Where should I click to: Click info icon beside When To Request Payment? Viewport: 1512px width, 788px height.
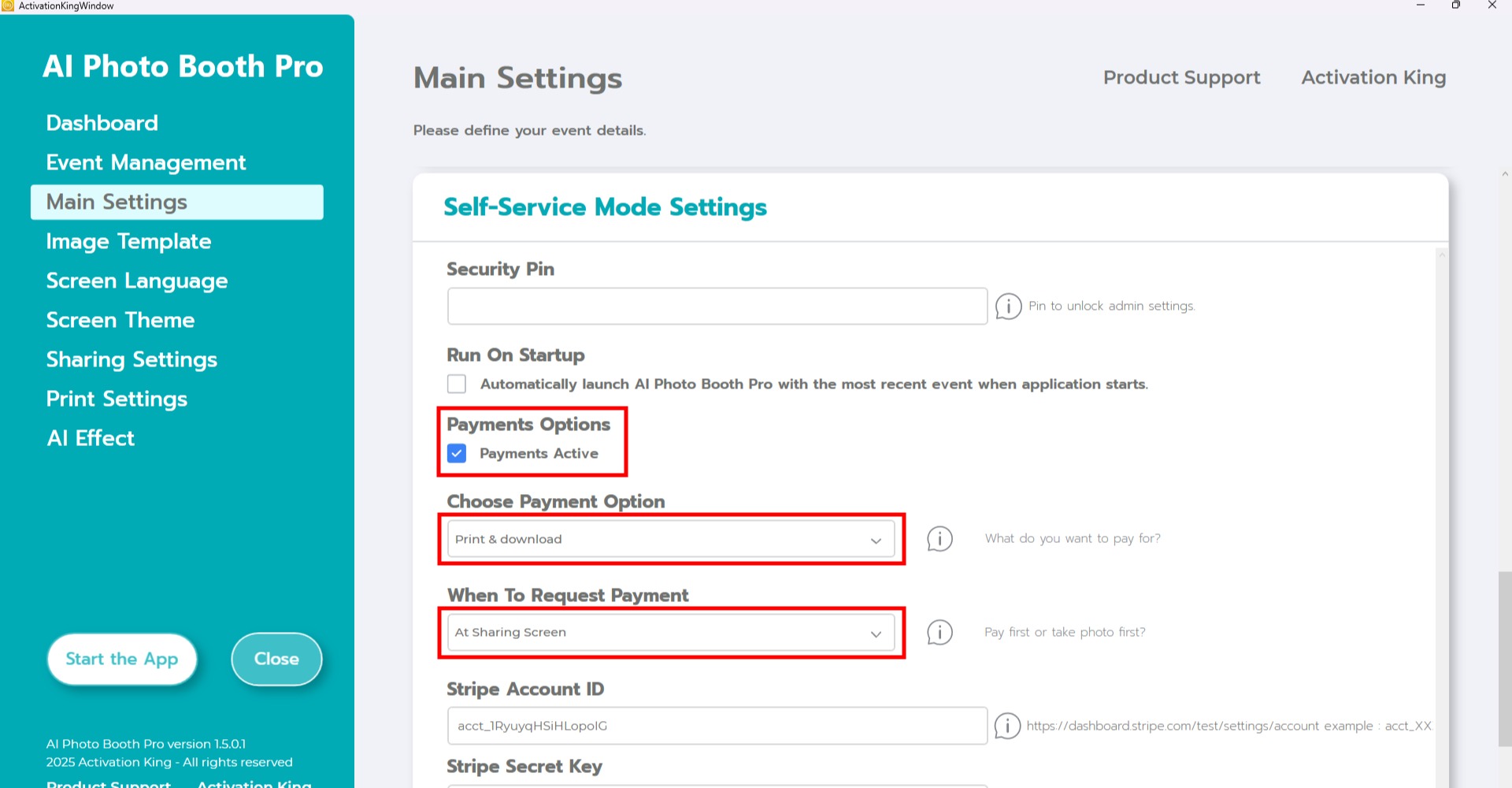[x=939, y=632]
